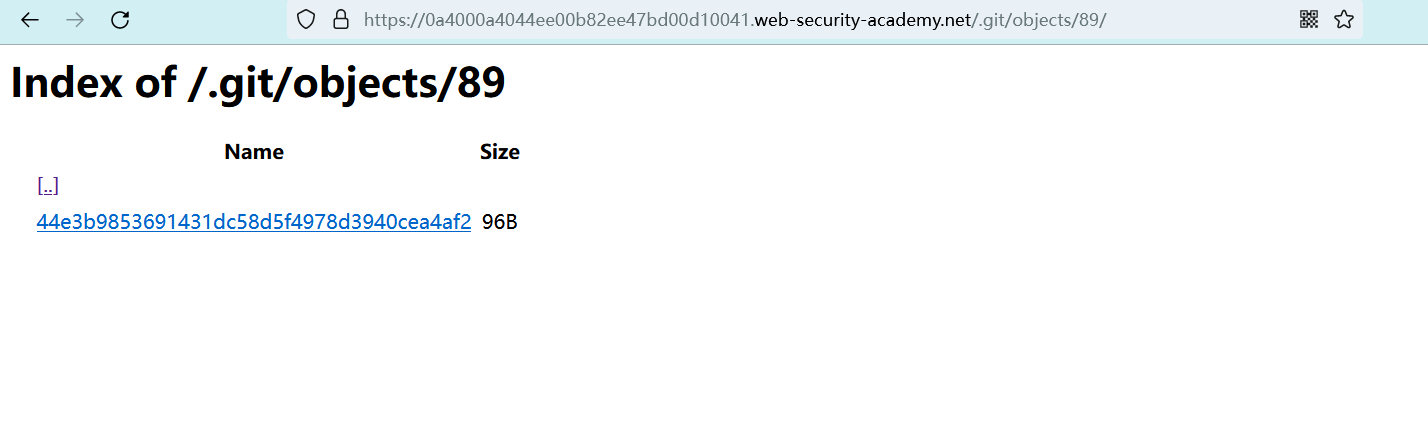The image size is (1428, 425).
Task: Open the [..] parent directory link
Action: [48, 186]
